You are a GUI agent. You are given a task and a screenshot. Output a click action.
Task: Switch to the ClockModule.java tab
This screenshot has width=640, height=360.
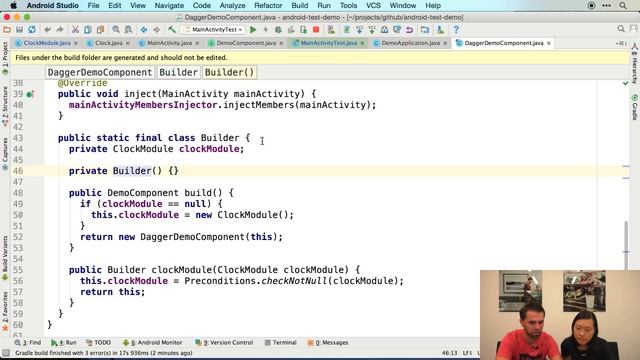47,43
